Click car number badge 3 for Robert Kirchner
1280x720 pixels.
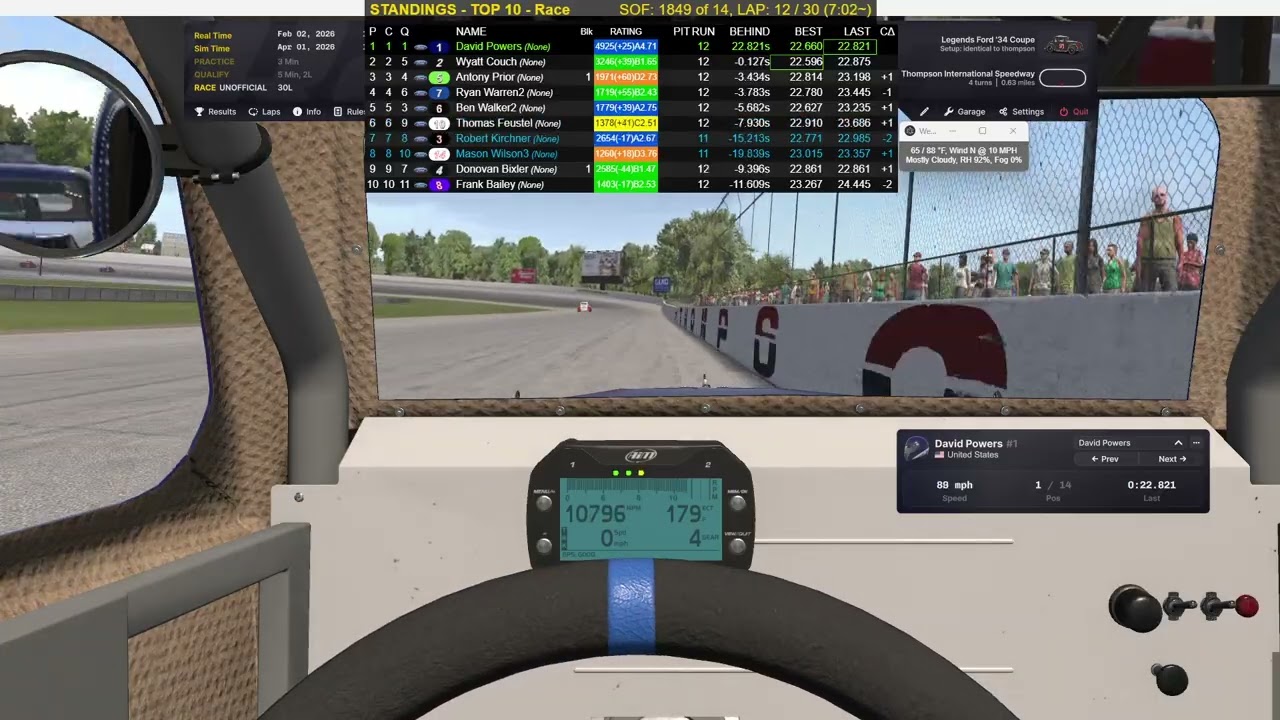[x=438, y=139]
